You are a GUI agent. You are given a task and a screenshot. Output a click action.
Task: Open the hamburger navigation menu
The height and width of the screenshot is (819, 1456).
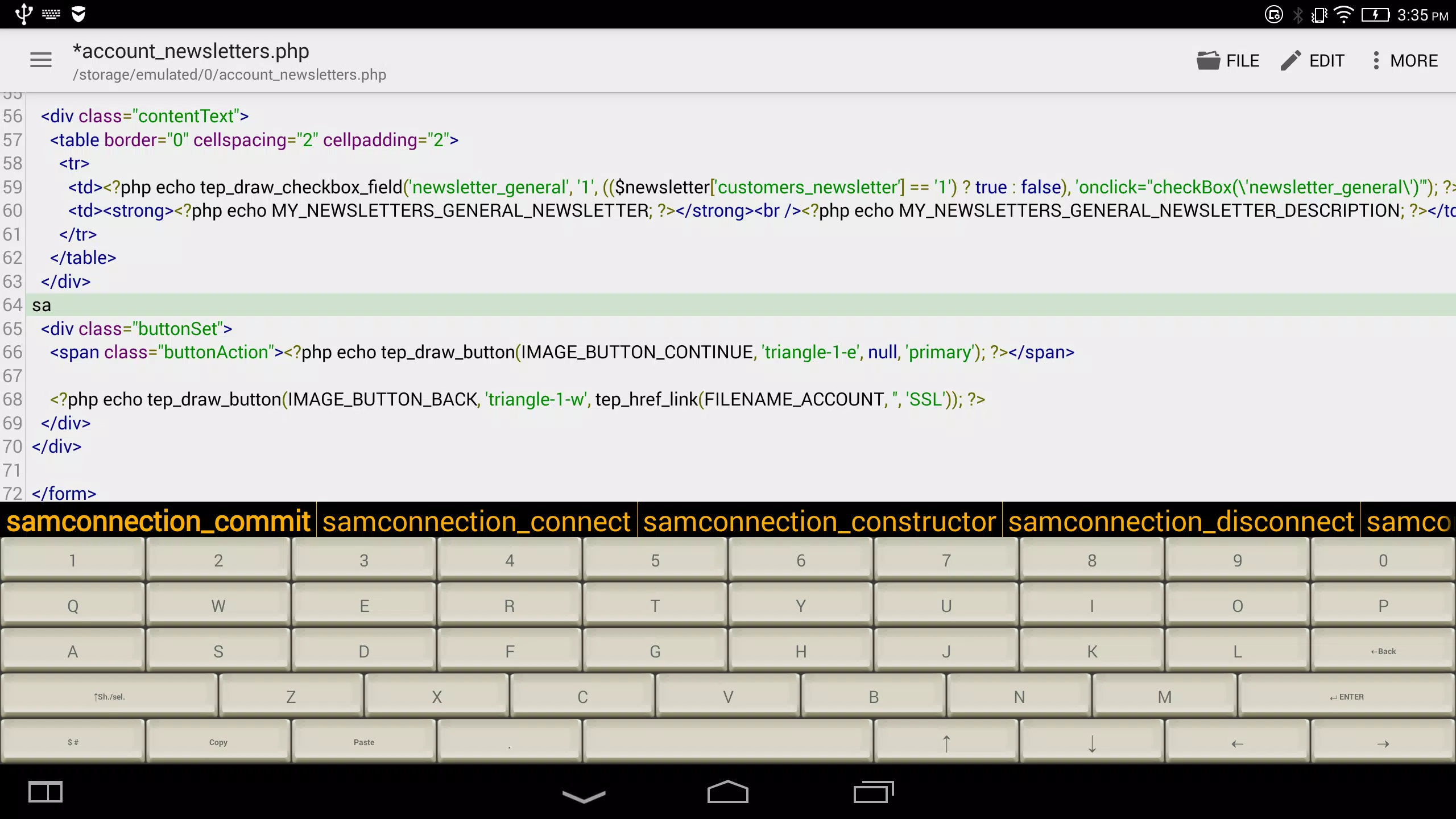[40, 60]
